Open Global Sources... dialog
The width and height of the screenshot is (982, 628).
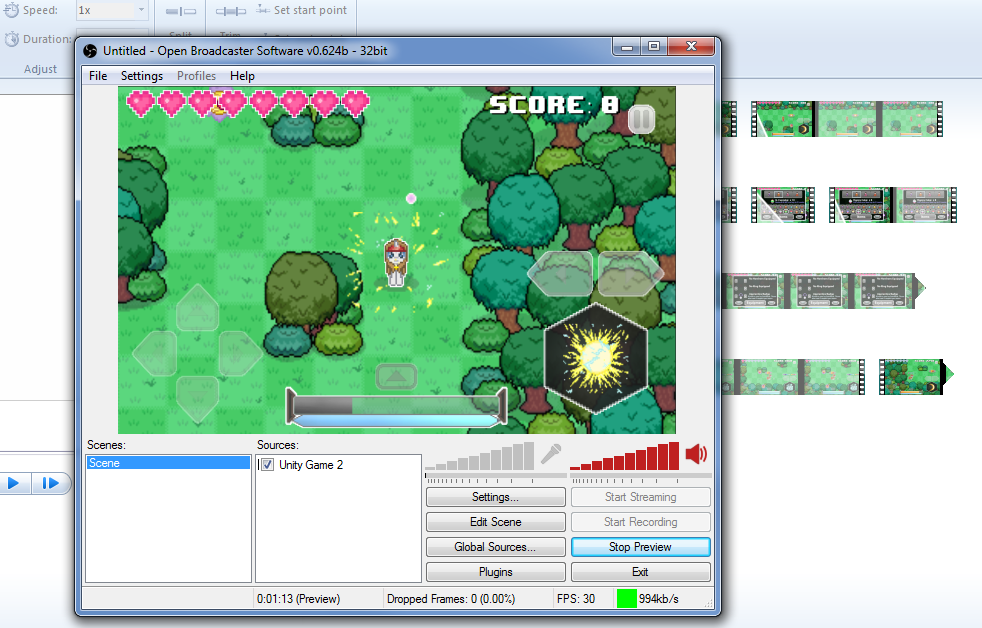pyautogui.click(x=495, y=547)
